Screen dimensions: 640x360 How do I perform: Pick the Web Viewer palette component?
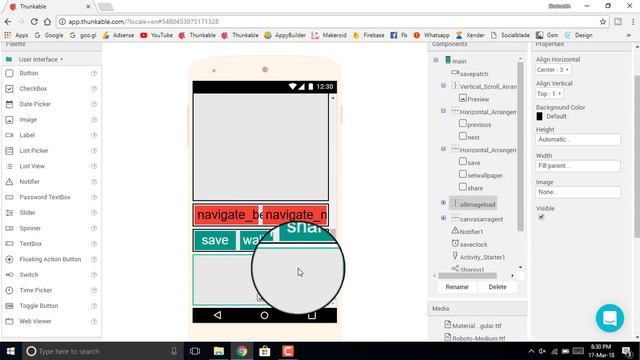coord(36,321)
